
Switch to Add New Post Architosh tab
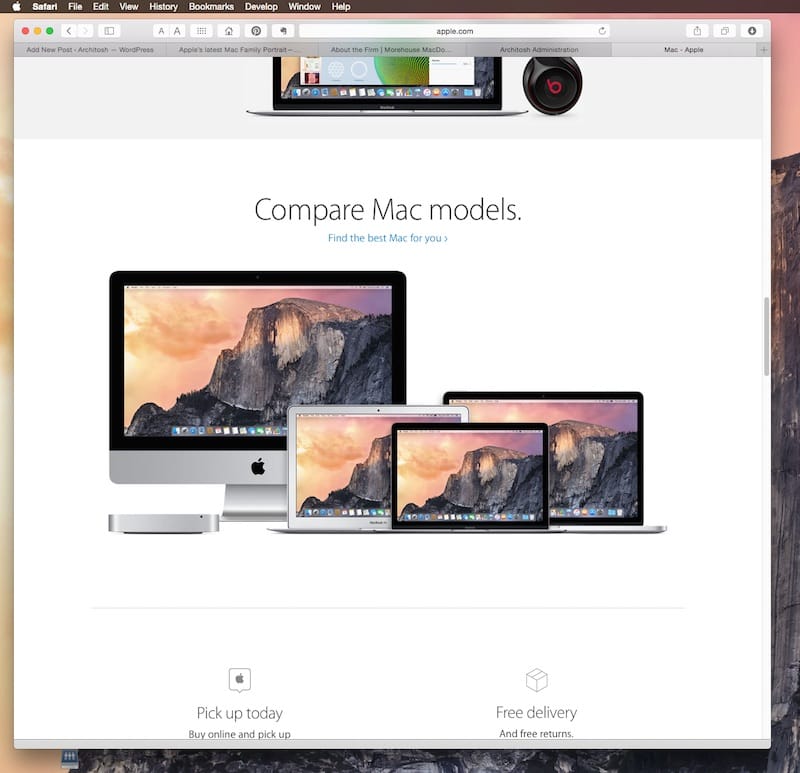[x=90, y=49]
